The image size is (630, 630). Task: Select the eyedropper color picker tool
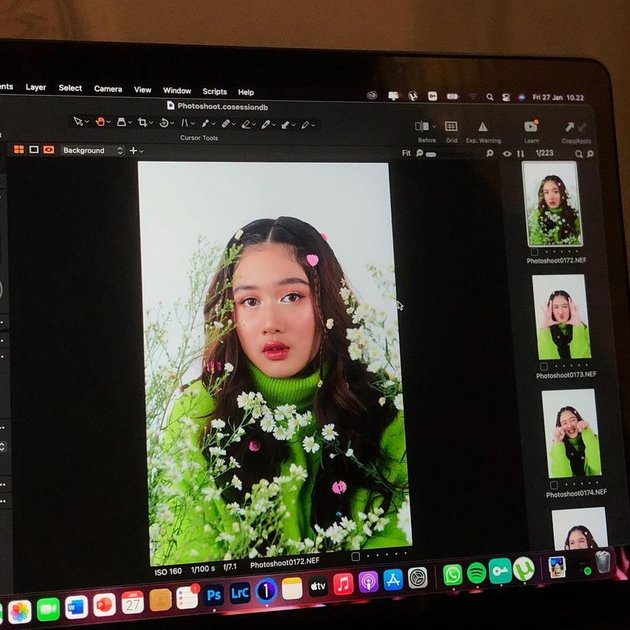point(205,123)
